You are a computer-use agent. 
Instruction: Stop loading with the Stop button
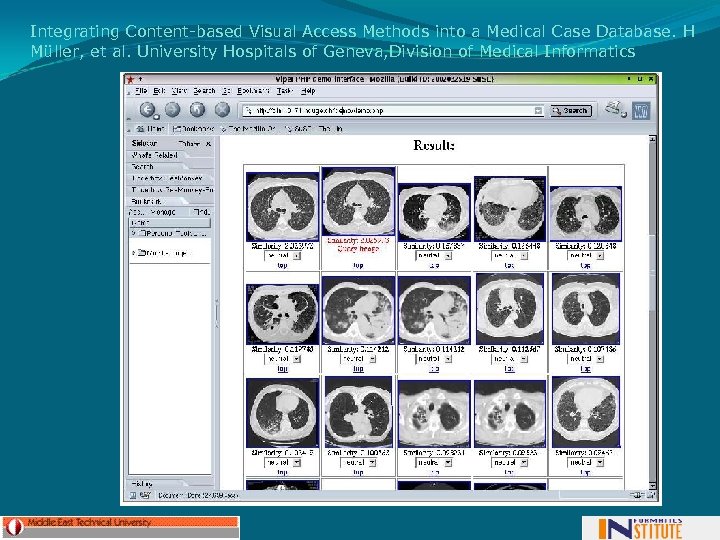pos(222,110)
